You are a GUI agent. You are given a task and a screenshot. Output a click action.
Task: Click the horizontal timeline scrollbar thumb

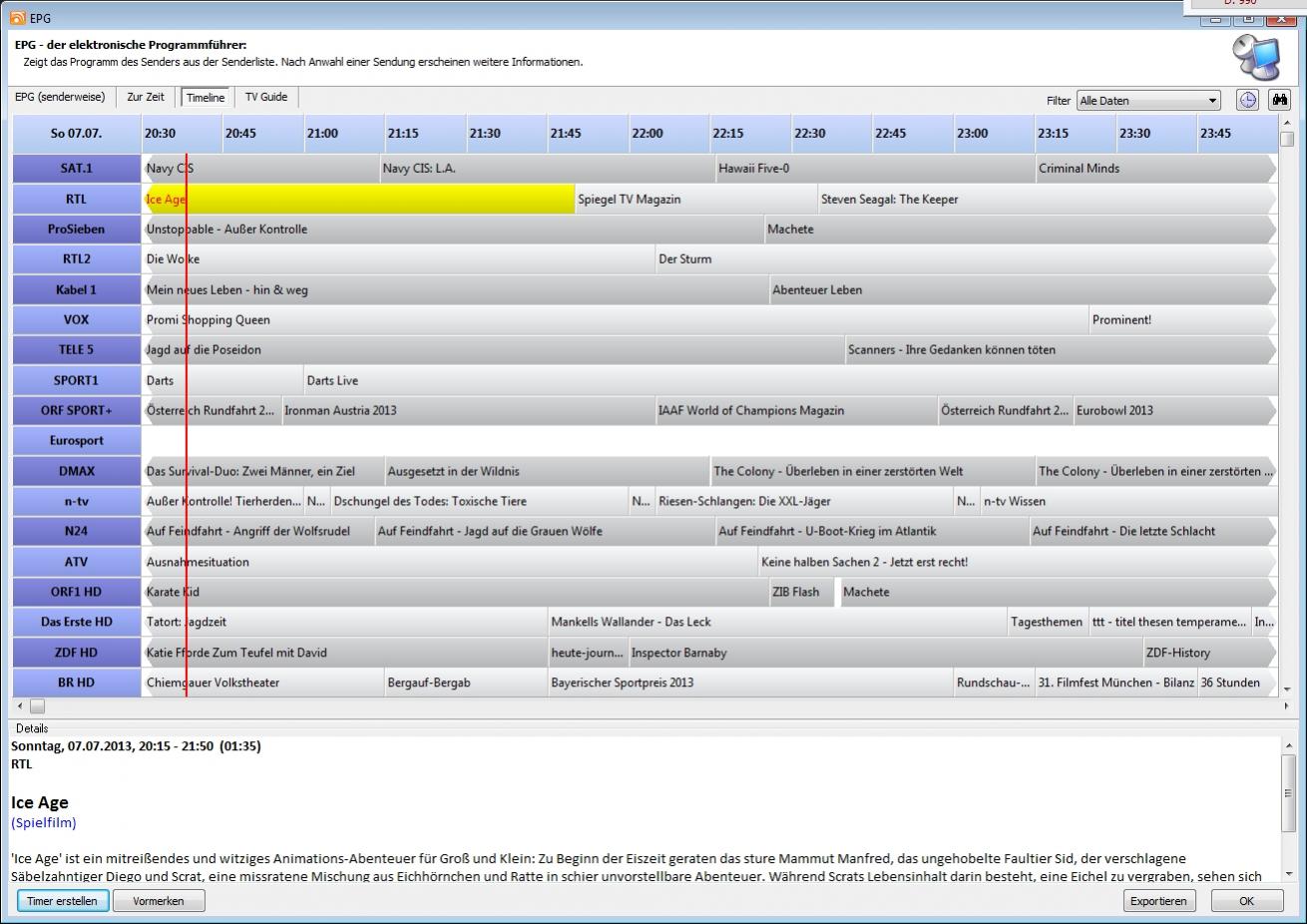tap(37, 705)
